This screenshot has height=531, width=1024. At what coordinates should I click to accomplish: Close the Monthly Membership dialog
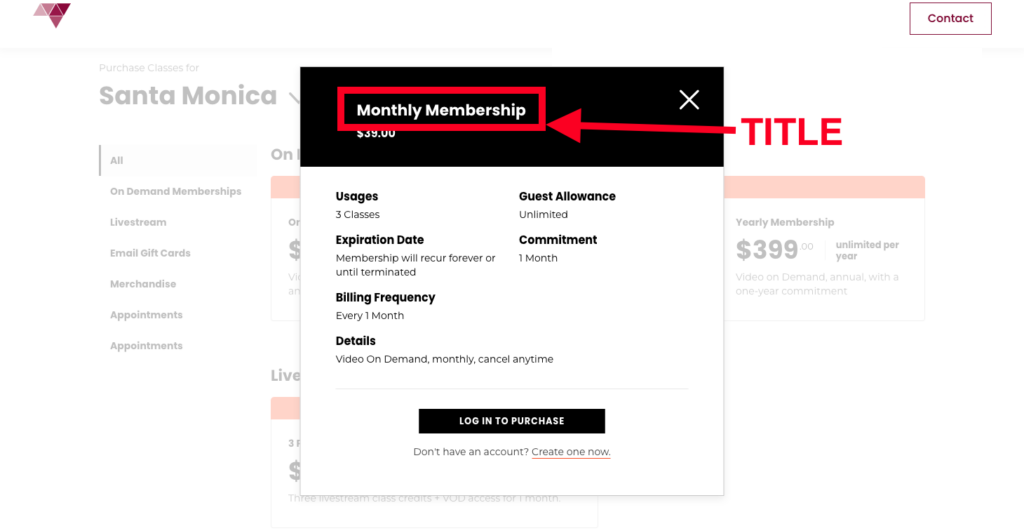(x=689, y=100)
